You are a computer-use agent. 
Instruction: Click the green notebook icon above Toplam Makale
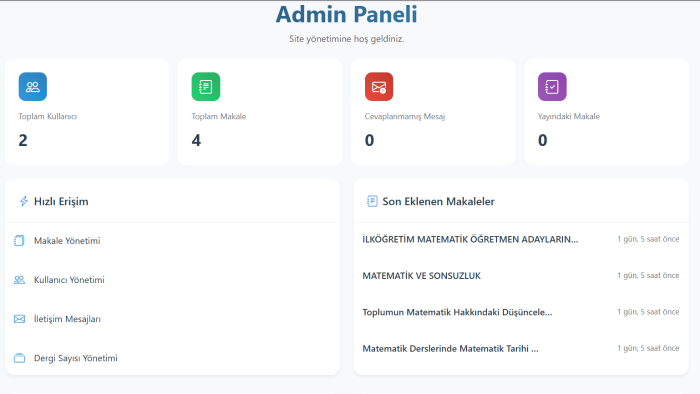point(206,87)
